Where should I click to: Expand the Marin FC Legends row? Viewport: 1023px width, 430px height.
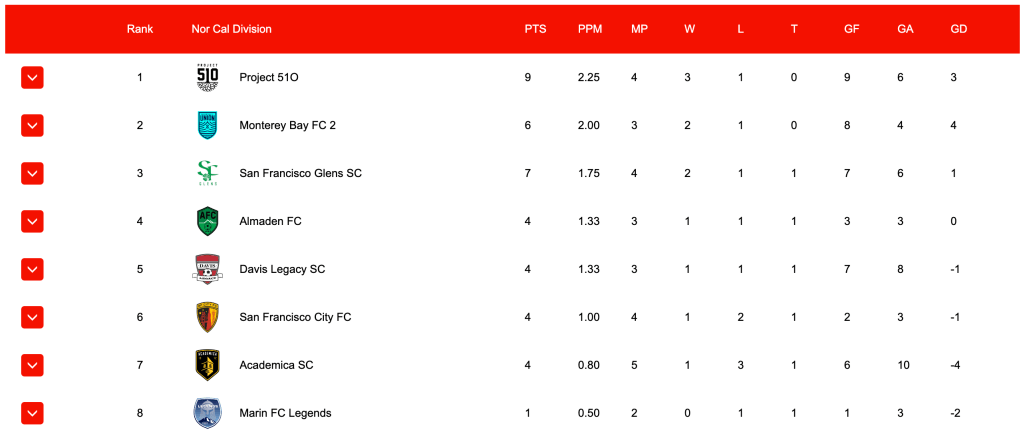pyautogui.click(x=32, y=412)
